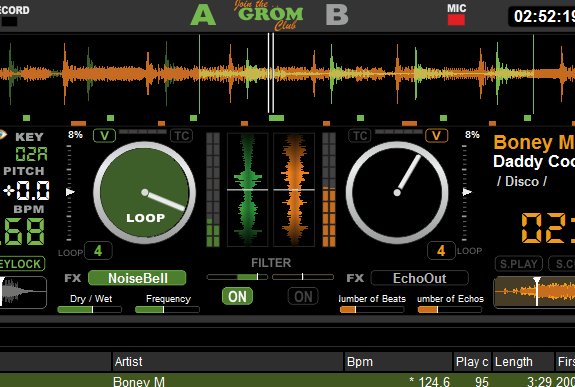Click the 3:29 length cell
Image resolution: width=575 pixels, height=387 pixels.
coord(539,381)
